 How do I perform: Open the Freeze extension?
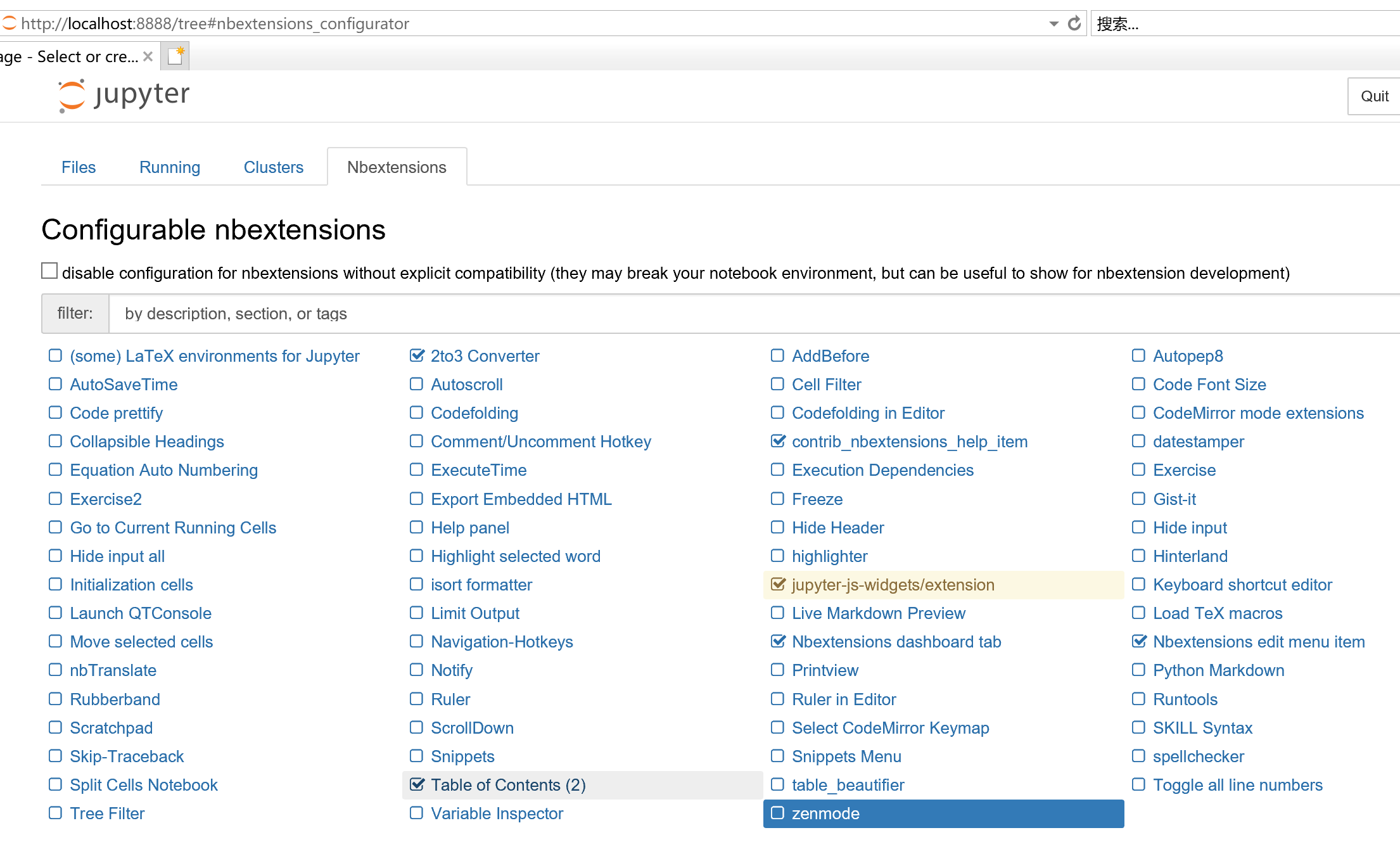817,499
